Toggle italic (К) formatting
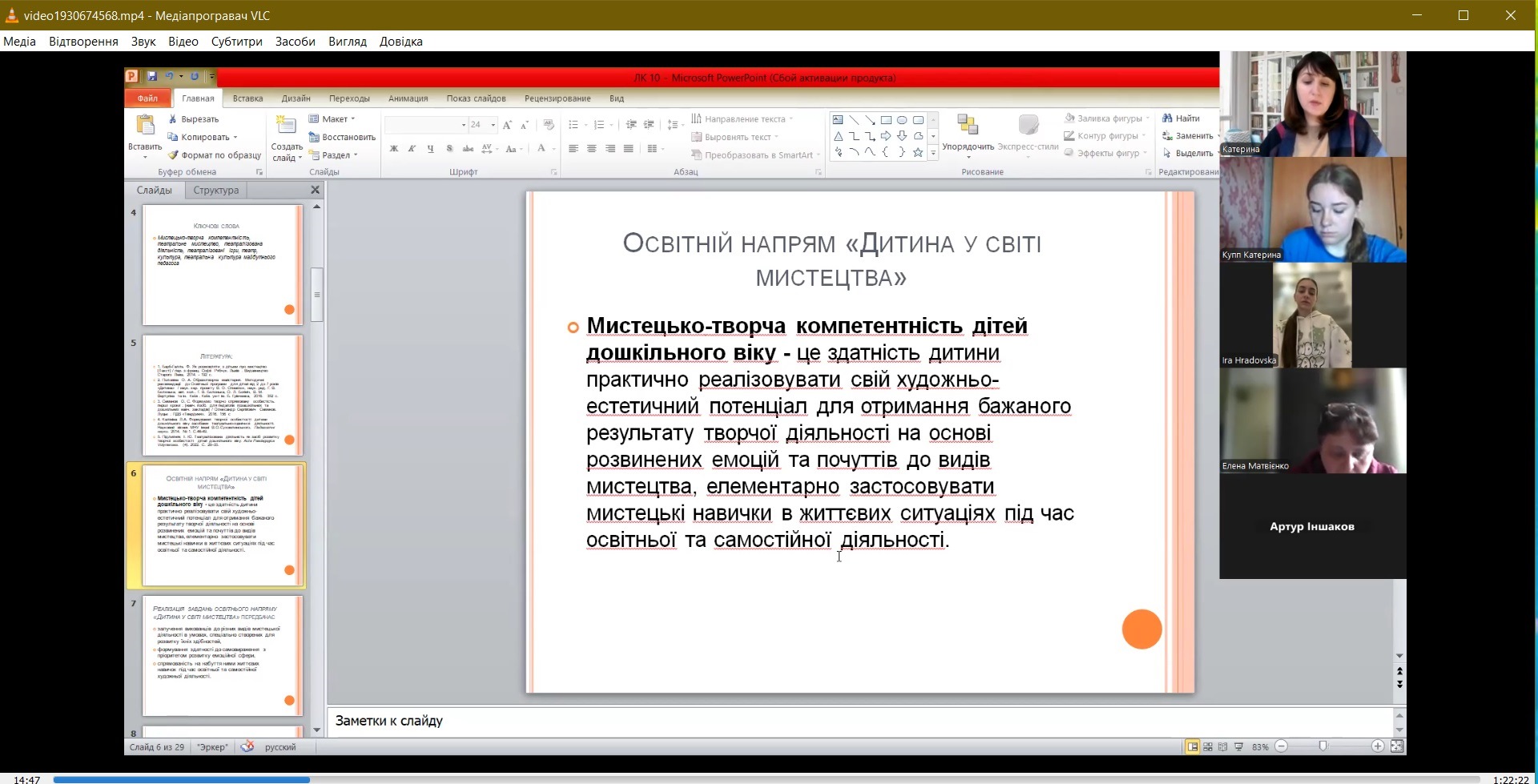Screen dimensions: 1538x784 [x=412, y=149]
